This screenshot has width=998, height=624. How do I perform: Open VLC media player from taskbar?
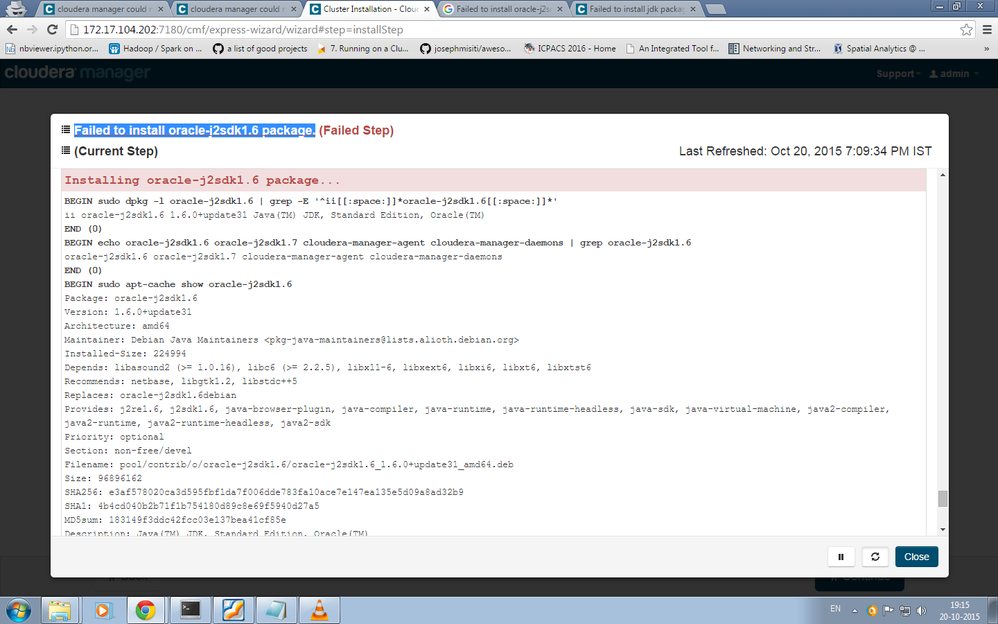click(x=319, y=611)
